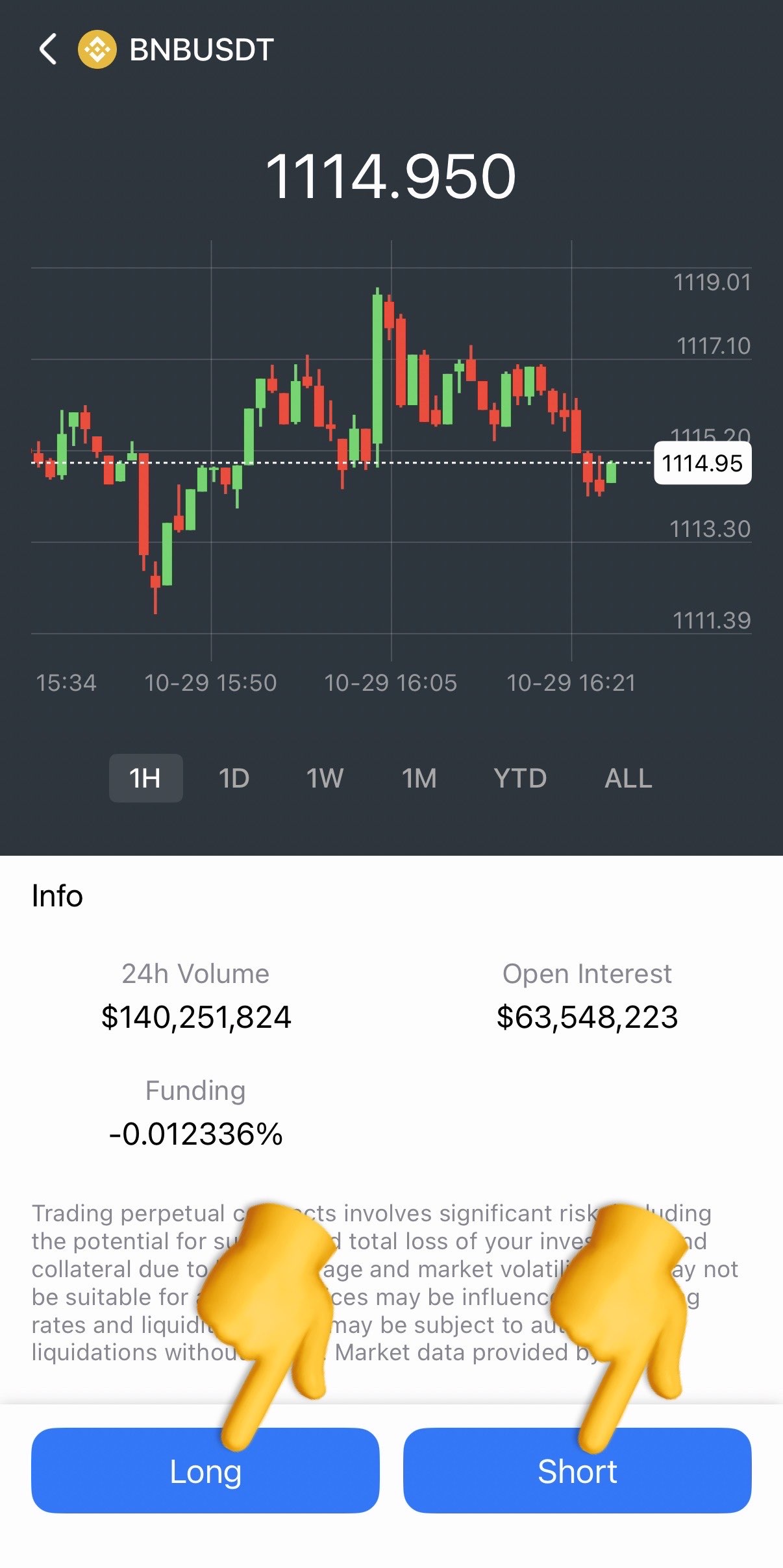The image size is (783, 1568).
Task: Switch chart to the 1W range
Action: (325, 778)
